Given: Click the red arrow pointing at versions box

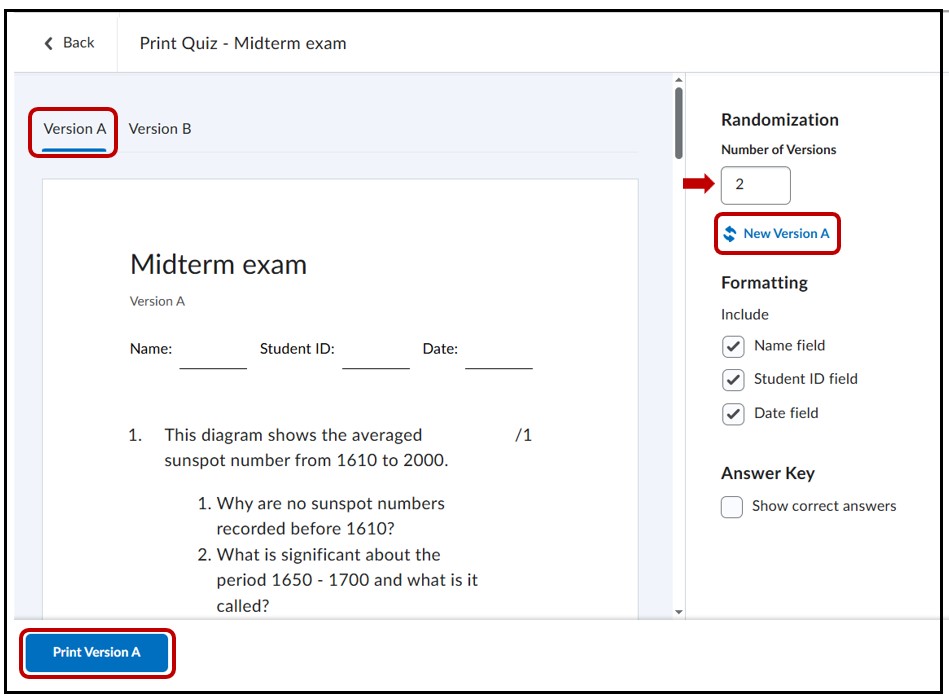Looking at the screenshot, I should point(699,184).
